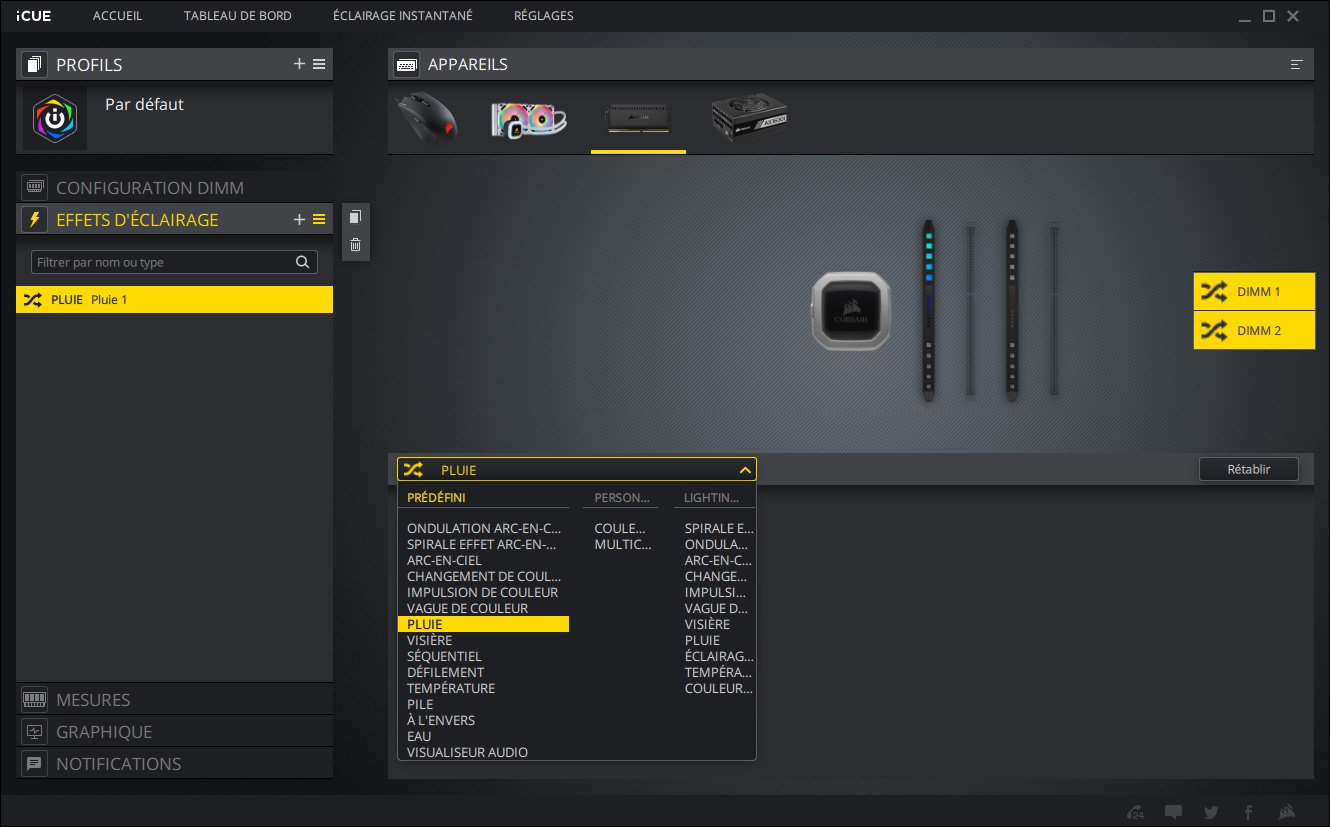Click the Rétablir button

(x=1248, y=469)
